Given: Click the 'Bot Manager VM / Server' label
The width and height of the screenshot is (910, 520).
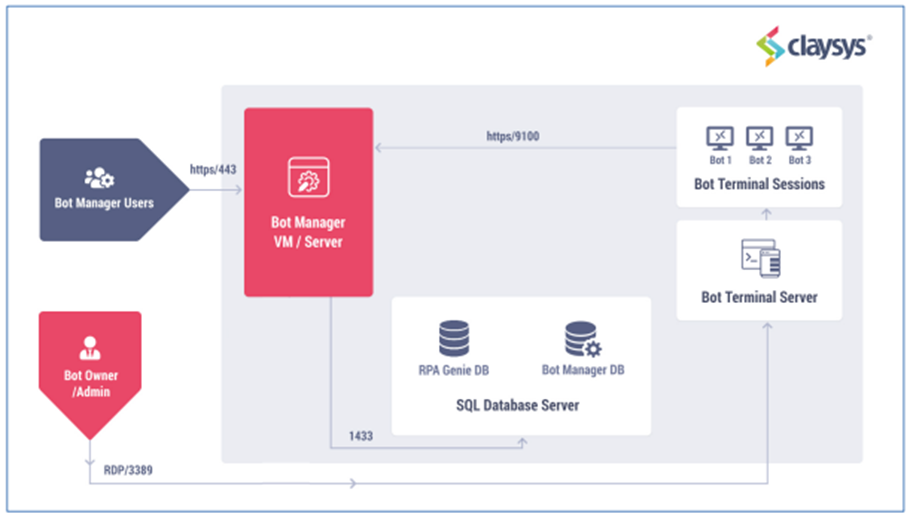Looking at the screenshot, I should pyautogui.click(x=308, y=232).
